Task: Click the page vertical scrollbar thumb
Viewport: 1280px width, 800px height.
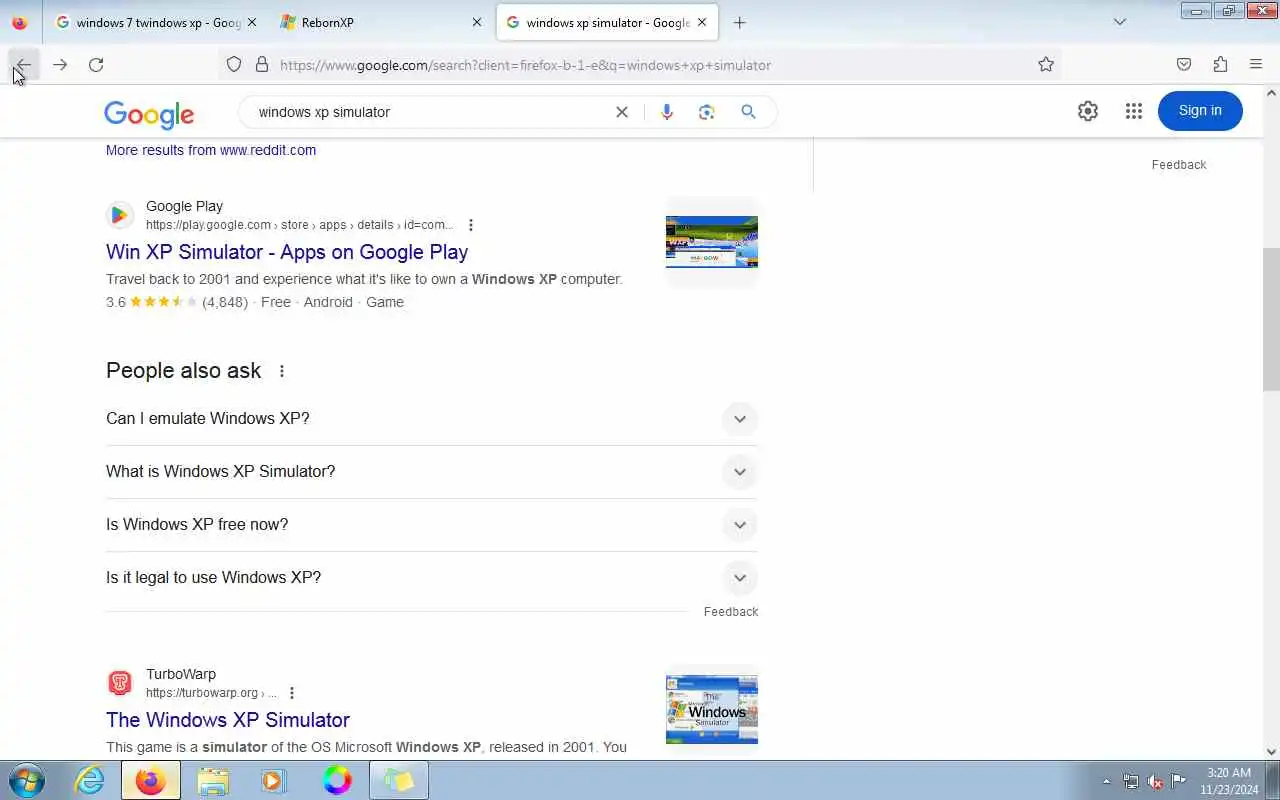Action: click(x=1271, y=319)
